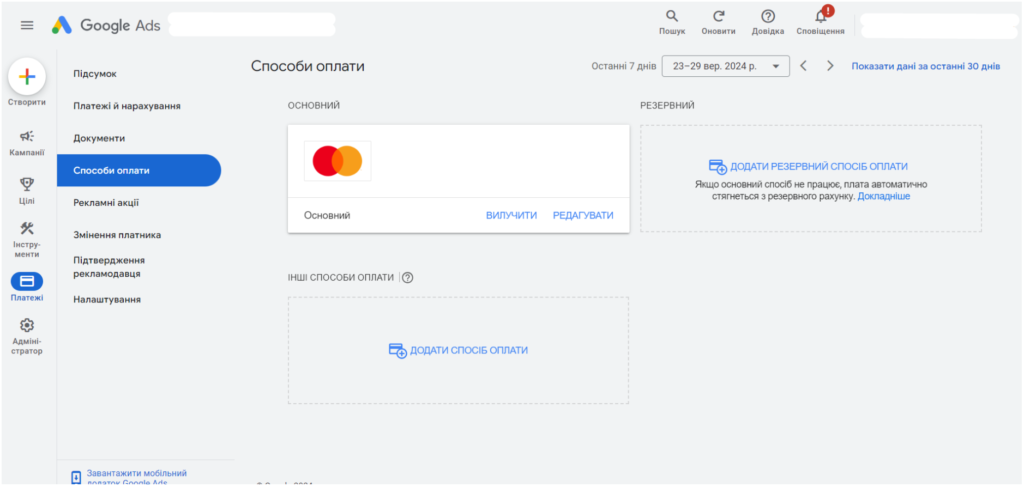Open Документи menu item
Viewport: 1024px width, 487px height.
pos(99,138)
